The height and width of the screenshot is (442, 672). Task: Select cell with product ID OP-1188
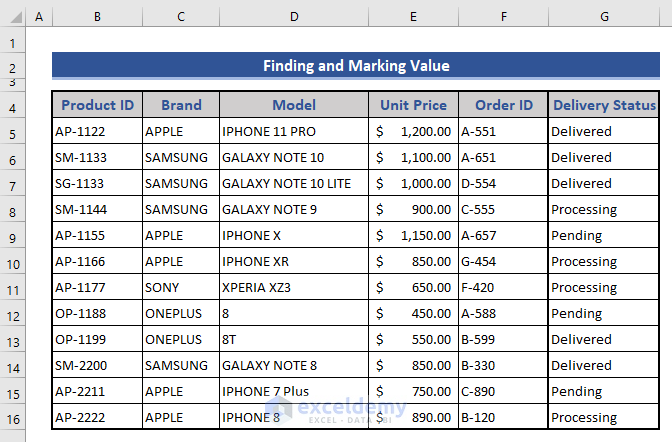(97, 313)
